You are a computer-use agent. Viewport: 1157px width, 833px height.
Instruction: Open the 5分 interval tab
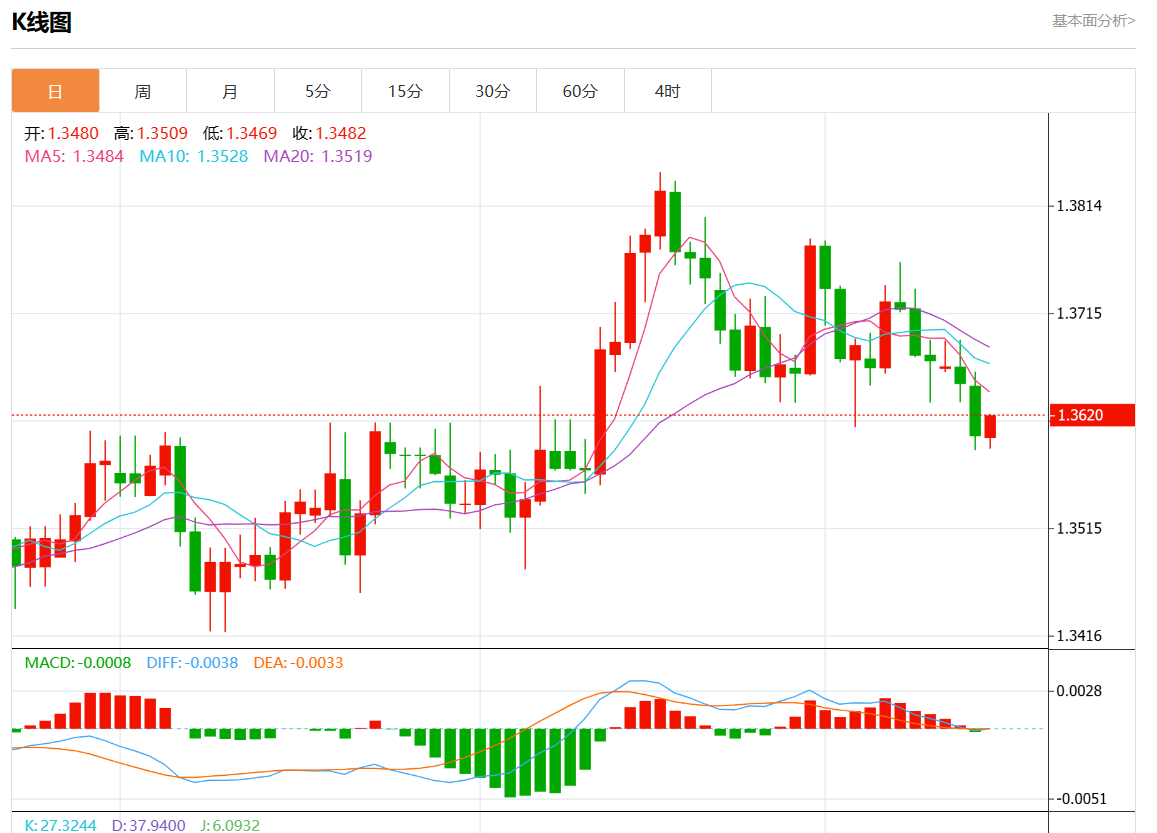(x=318, y=91)
